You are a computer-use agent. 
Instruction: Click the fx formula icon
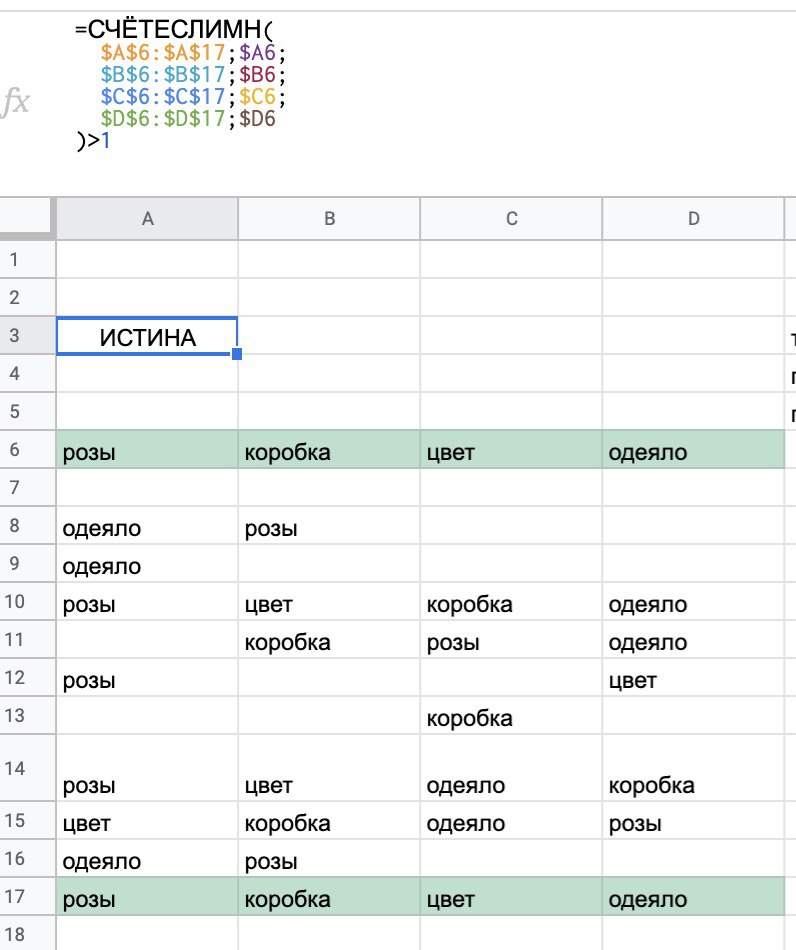[x=16, y=101]
